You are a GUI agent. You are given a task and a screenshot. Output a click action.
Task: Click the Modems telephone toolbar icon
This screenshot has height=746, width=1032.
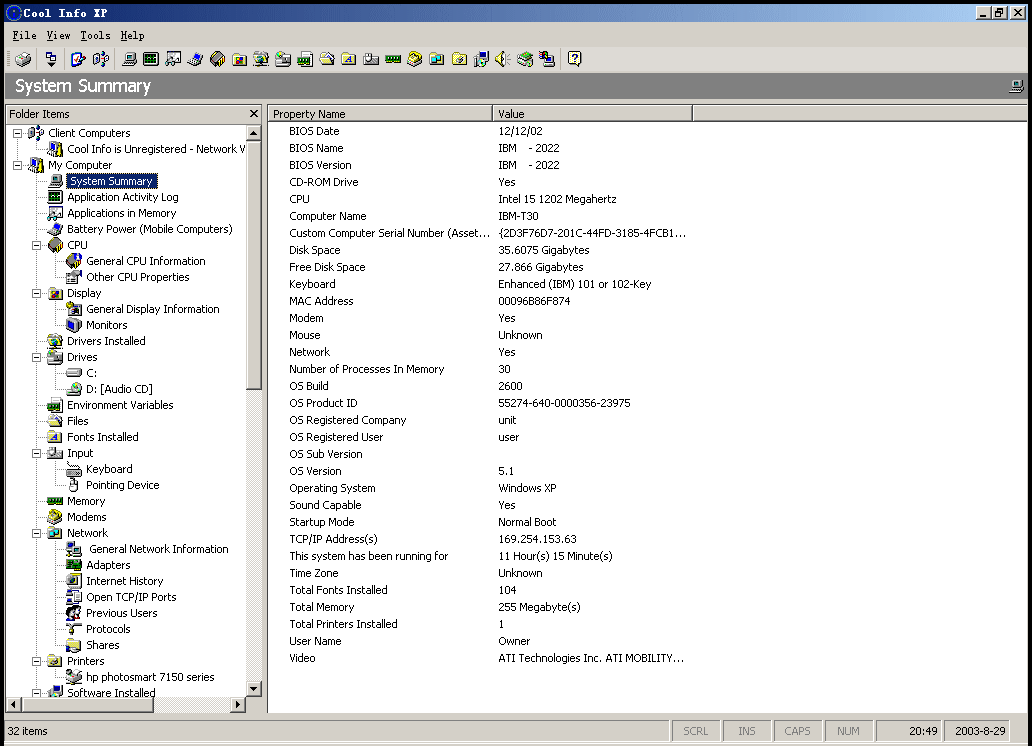click(x=415, y=59)
